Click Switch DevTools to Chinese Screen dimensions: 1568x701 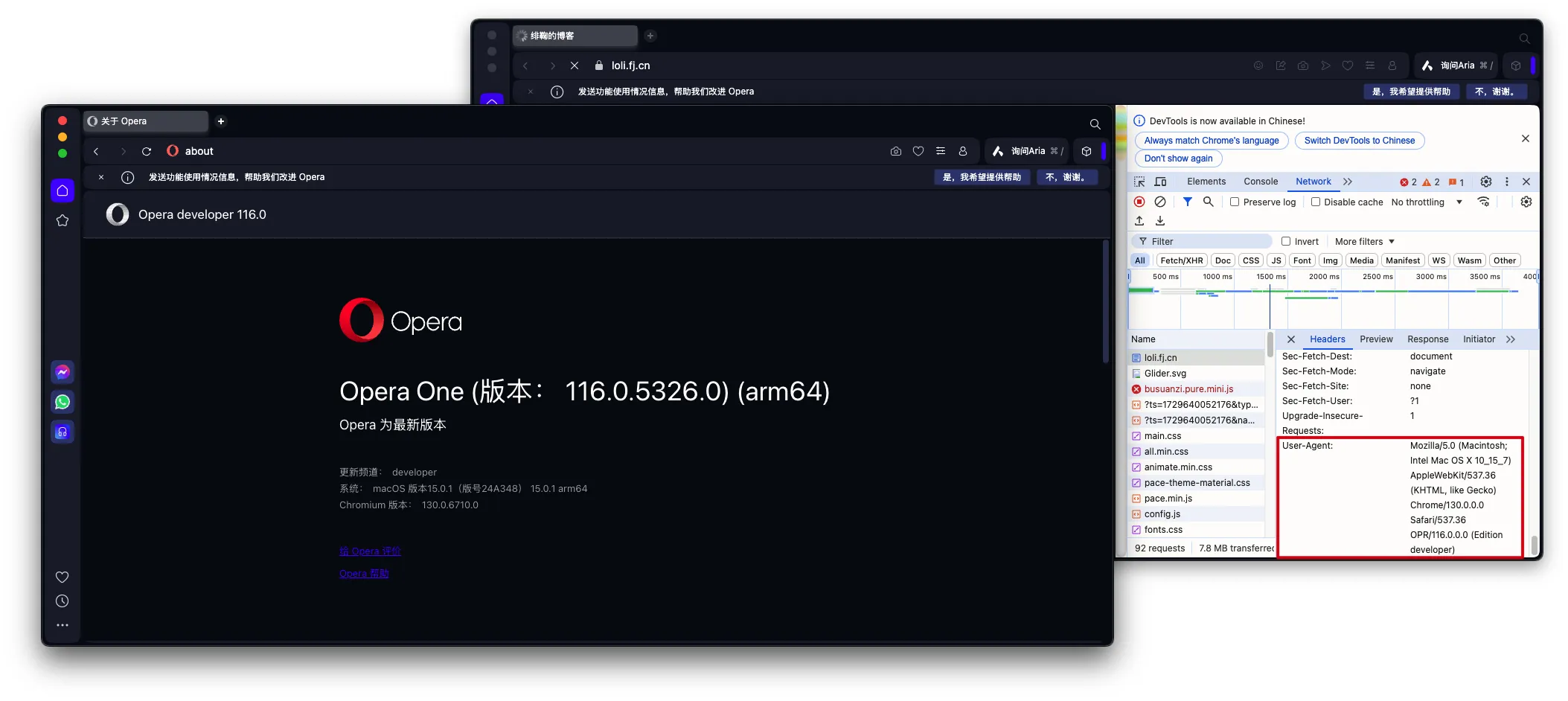click(1360, 141)
